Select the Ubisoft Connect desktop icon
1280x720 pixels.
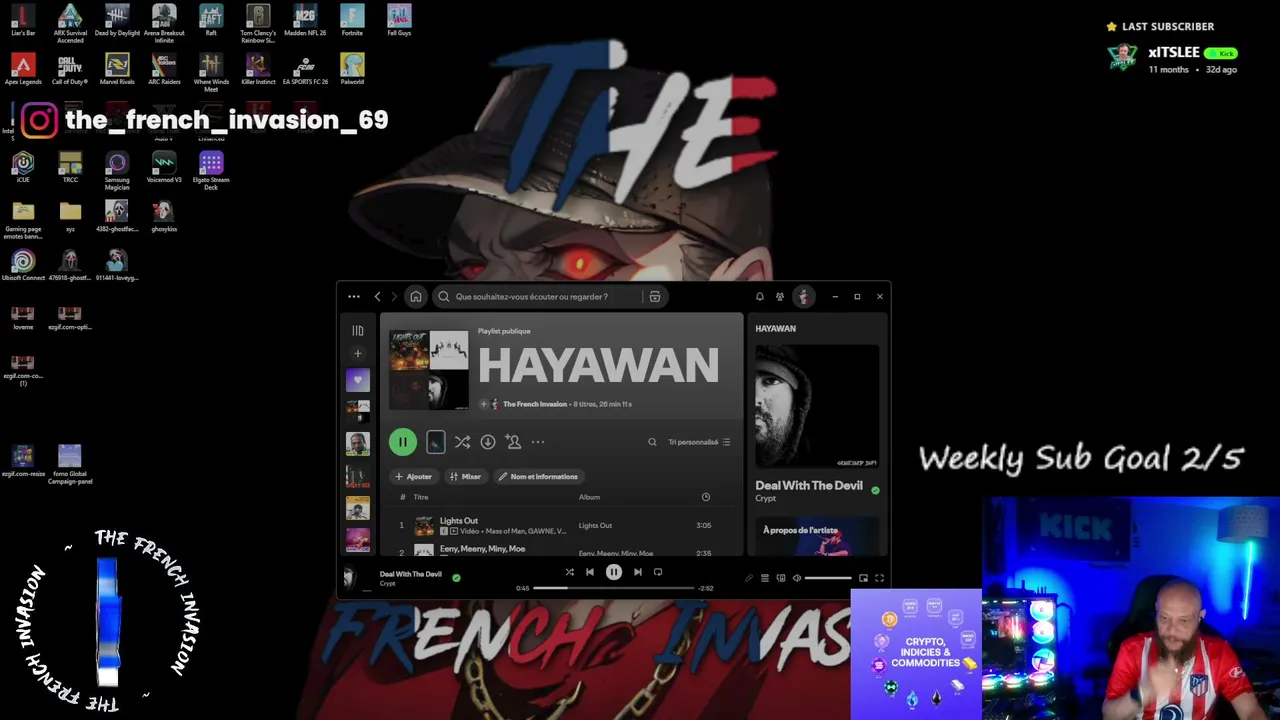coord(23,265)
